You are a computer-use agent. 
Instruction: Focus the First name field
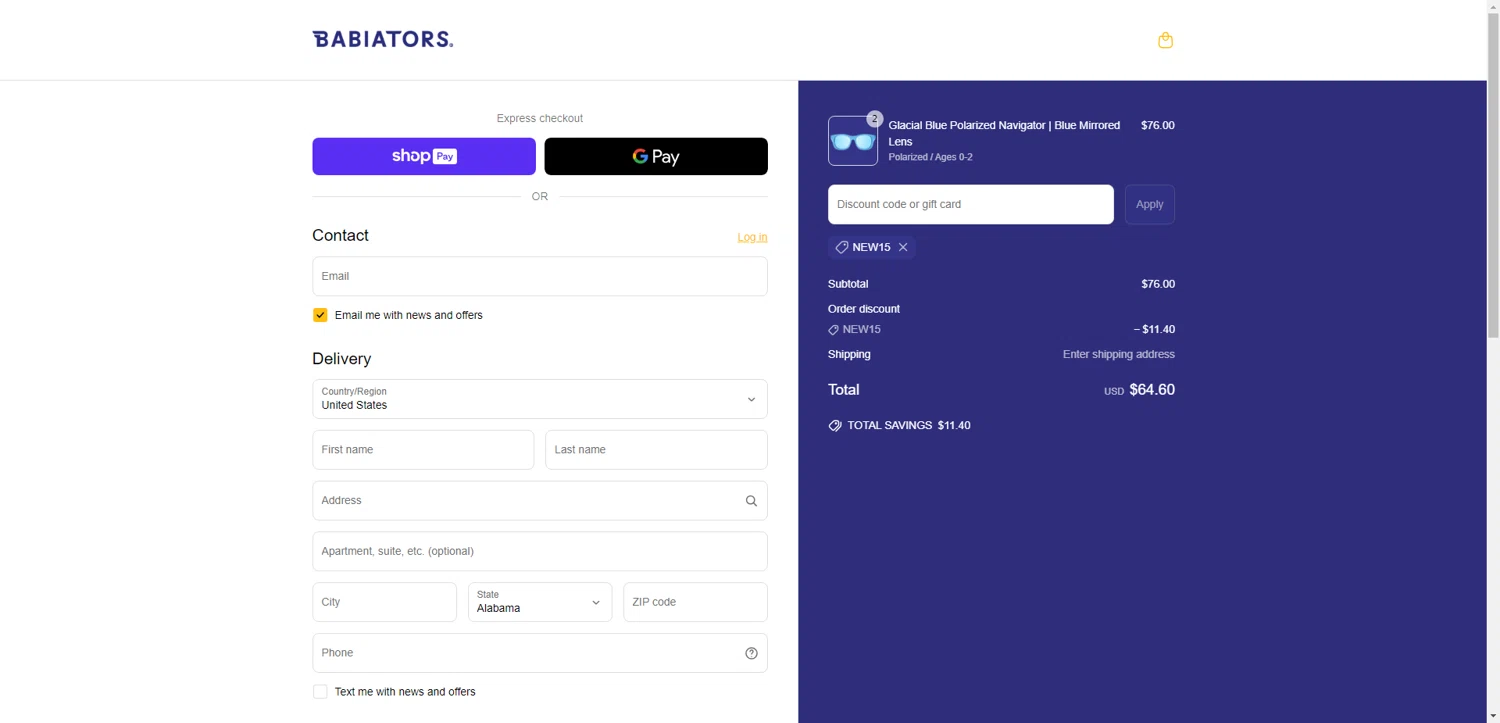point(423,450)
